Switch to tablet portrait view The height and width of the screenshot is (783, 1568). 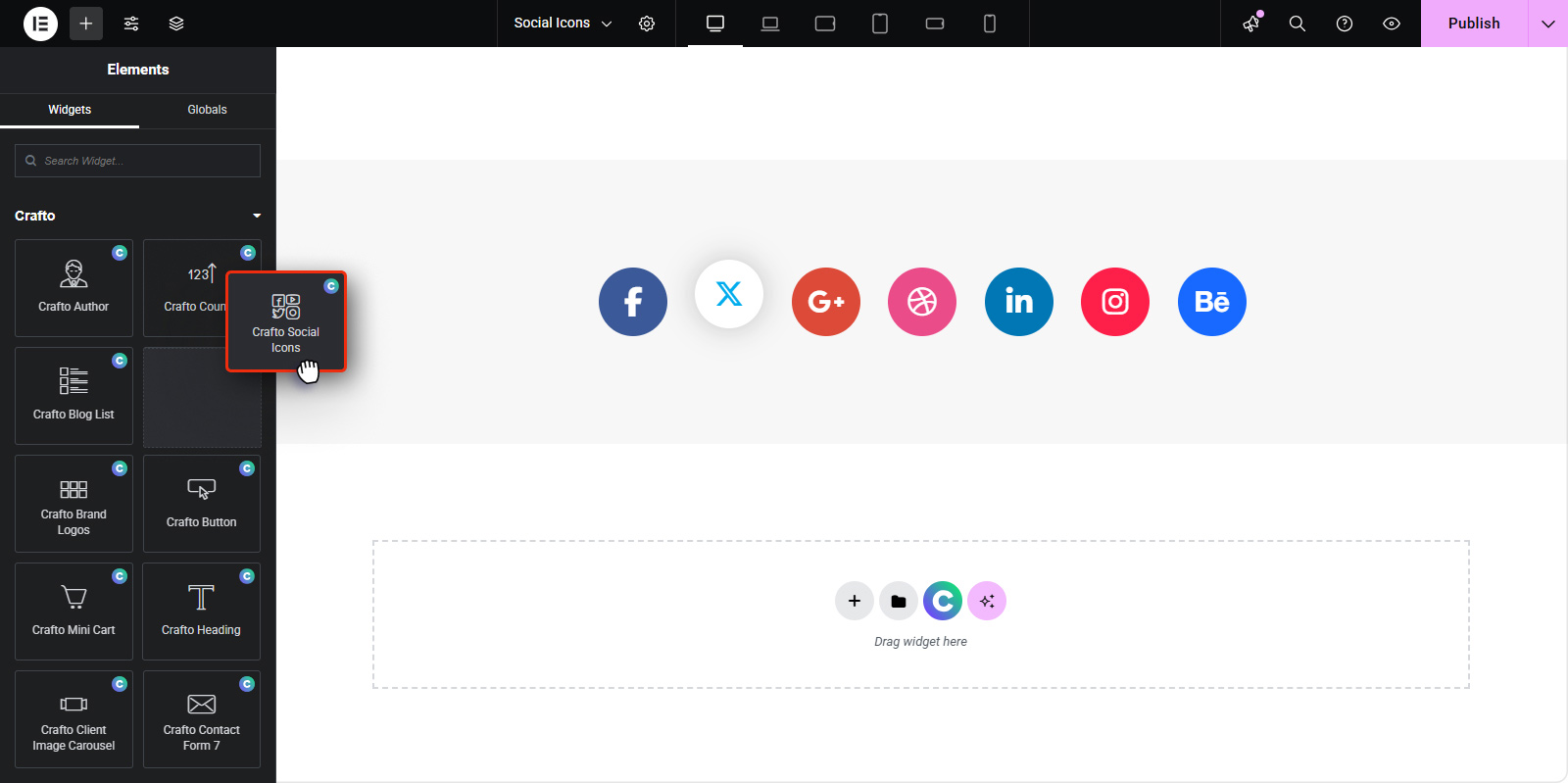click(880, 24)
